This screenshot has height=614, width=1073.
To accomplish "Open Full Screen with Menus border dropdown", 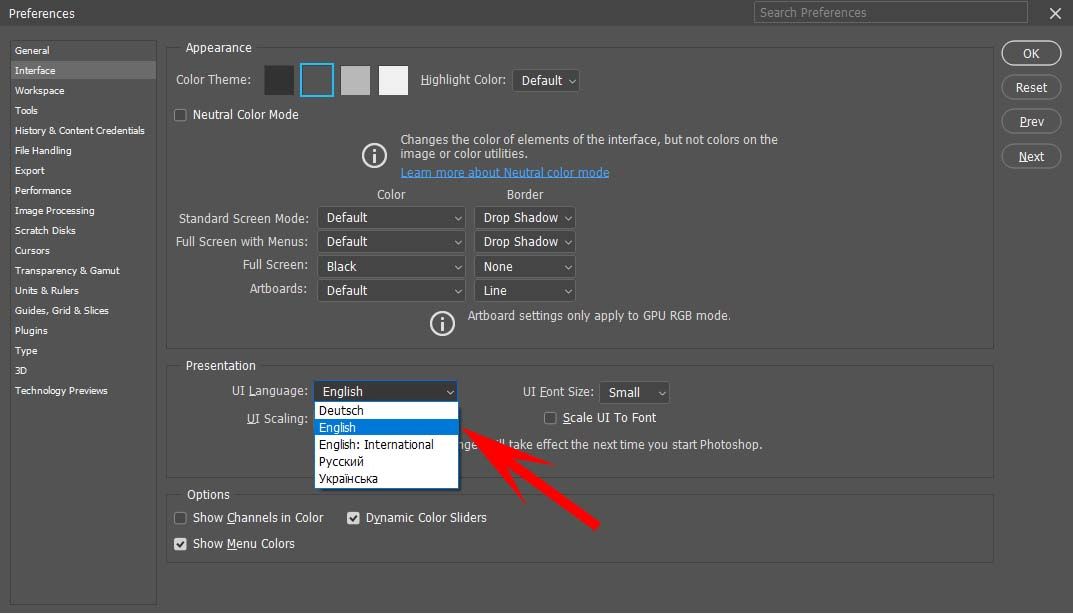I will click(x=525, y=242).
